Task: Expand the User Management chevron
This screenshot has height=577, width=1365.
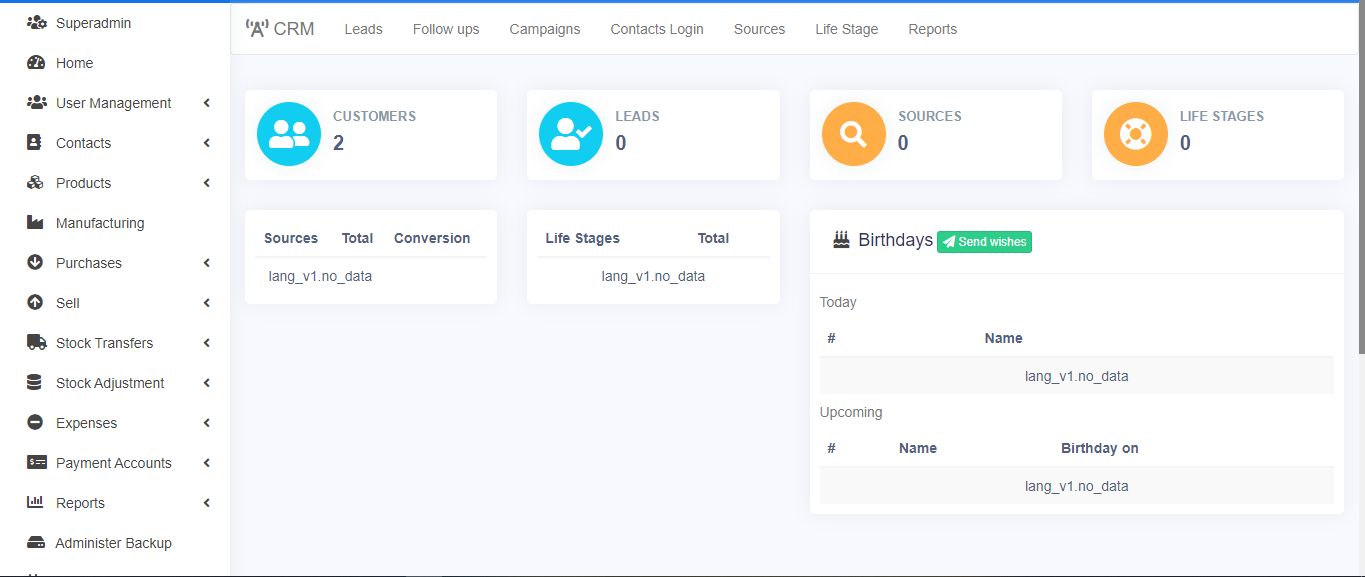Action: [206, 103]
